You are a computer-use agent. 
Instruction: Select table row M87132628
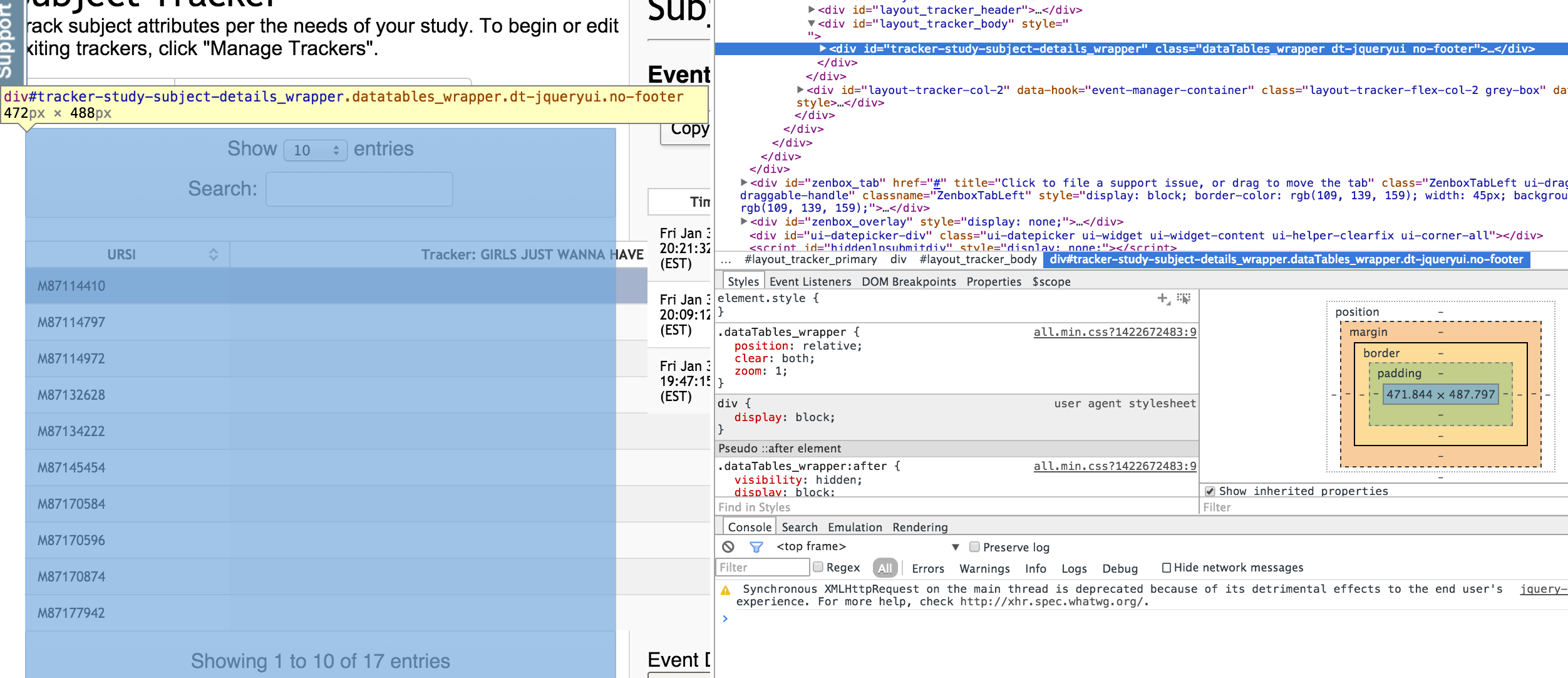point(336,395)
